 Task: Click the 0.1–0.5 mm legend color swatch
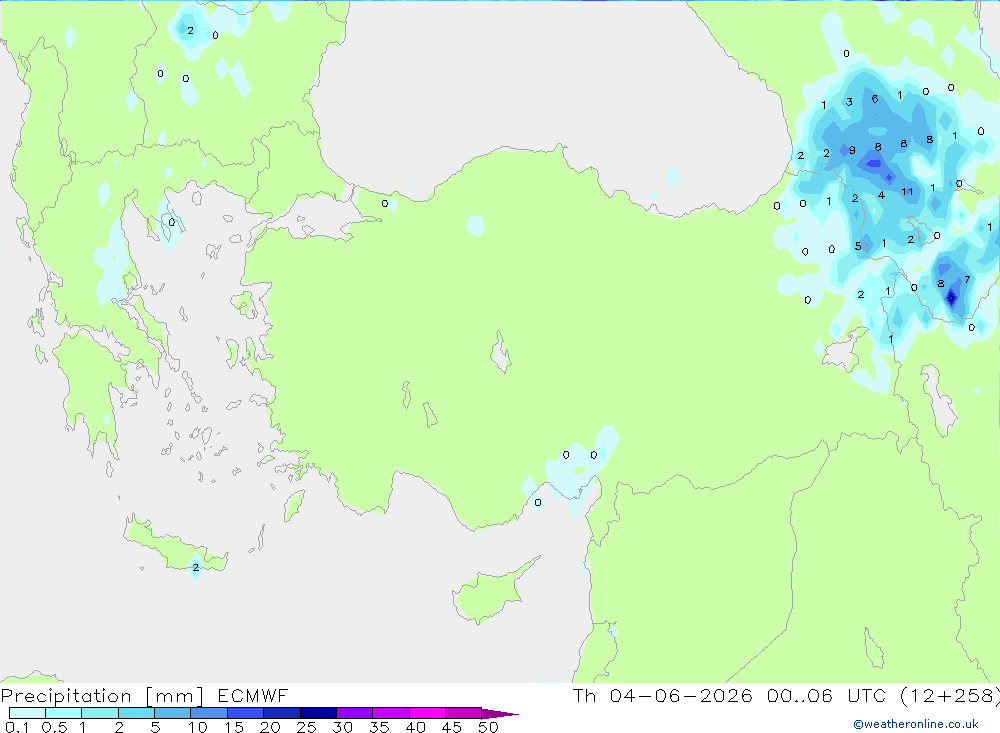coord(27,713)
